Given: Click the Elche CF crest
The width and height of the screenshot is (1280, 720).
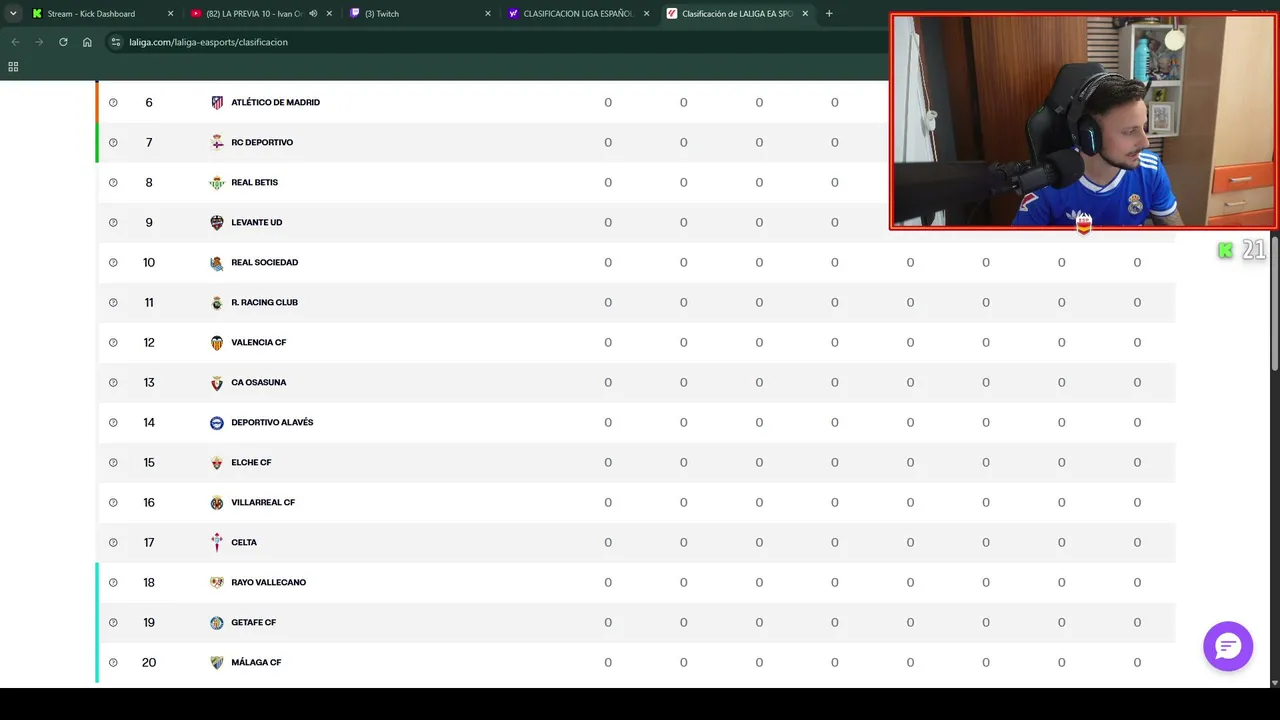Looking at the screenshot, I should [x=217, y=462].
